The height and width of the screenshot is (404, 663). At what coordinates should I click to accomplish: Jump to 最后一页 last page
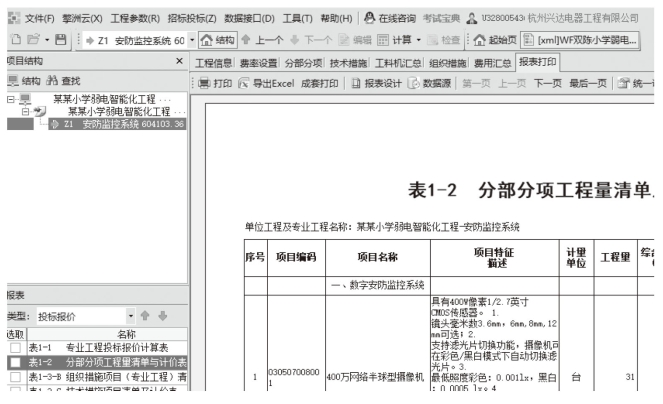(588, 83)
